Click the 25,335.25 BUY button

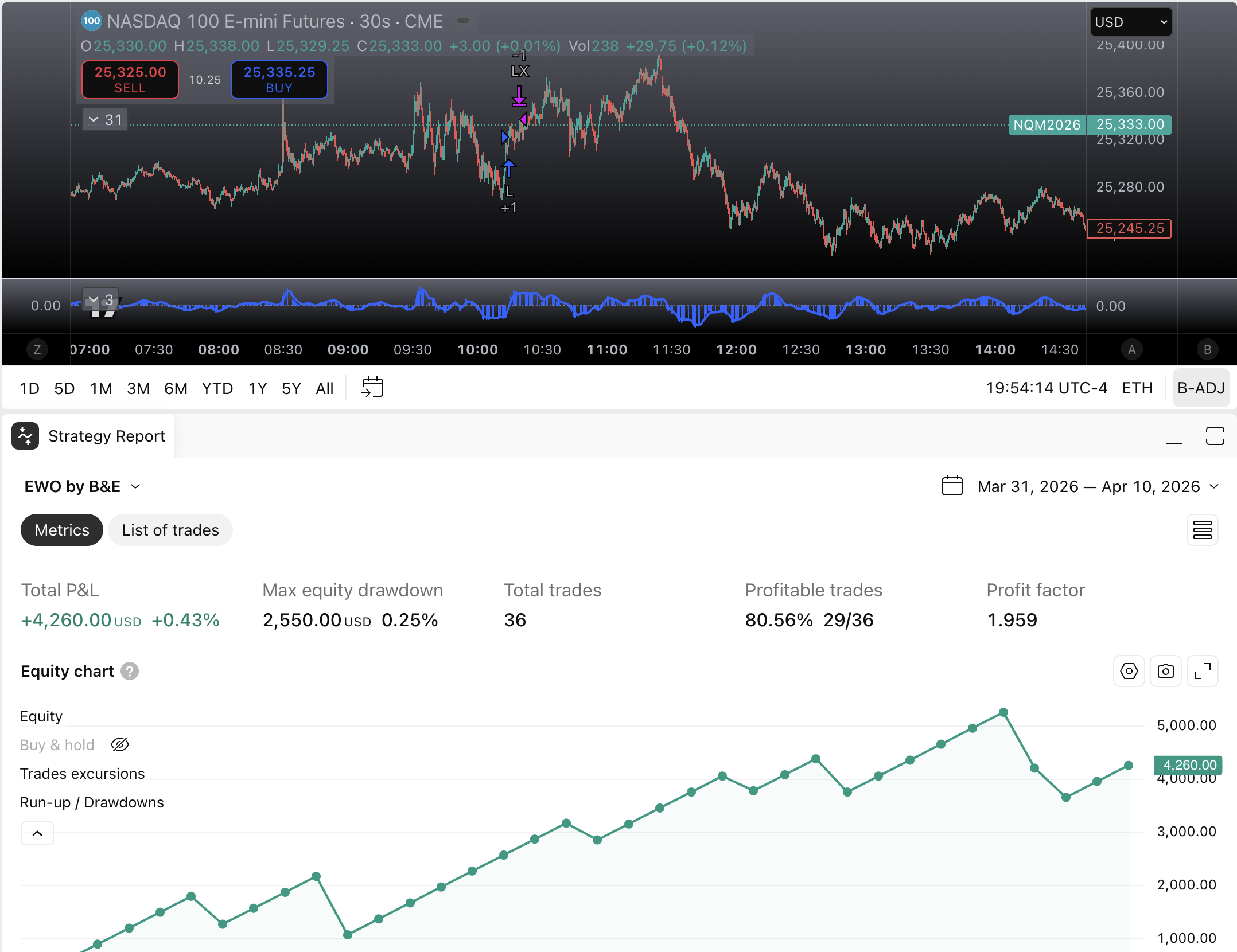(279, 80)
